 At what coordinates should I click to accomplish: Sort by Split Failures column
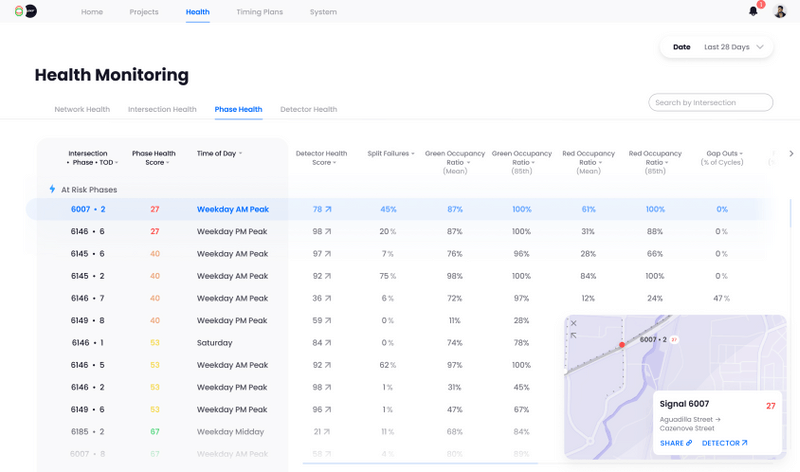pos(391,153)
